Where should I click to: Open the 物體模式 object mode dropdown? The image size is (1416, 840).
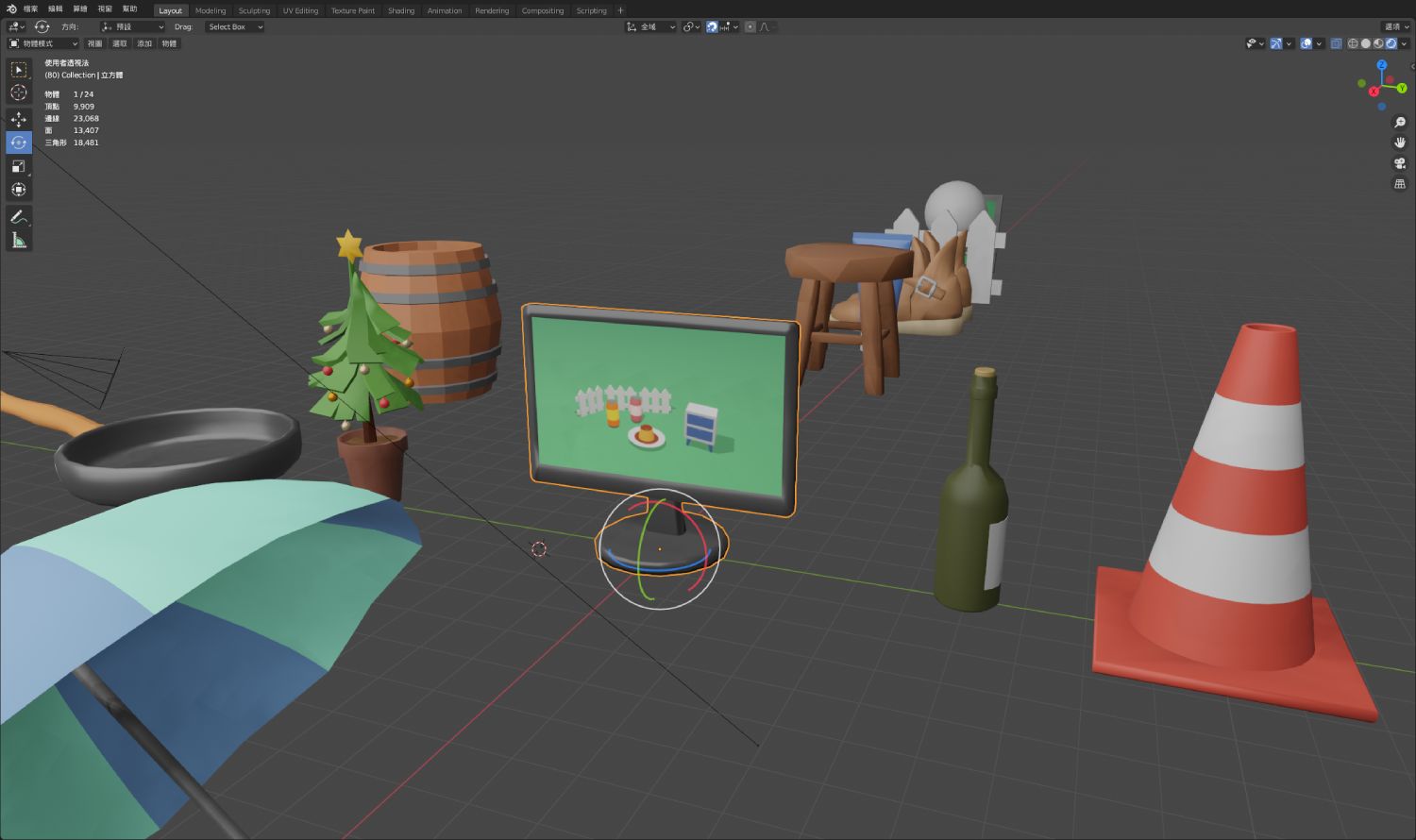tap(43, 43)
